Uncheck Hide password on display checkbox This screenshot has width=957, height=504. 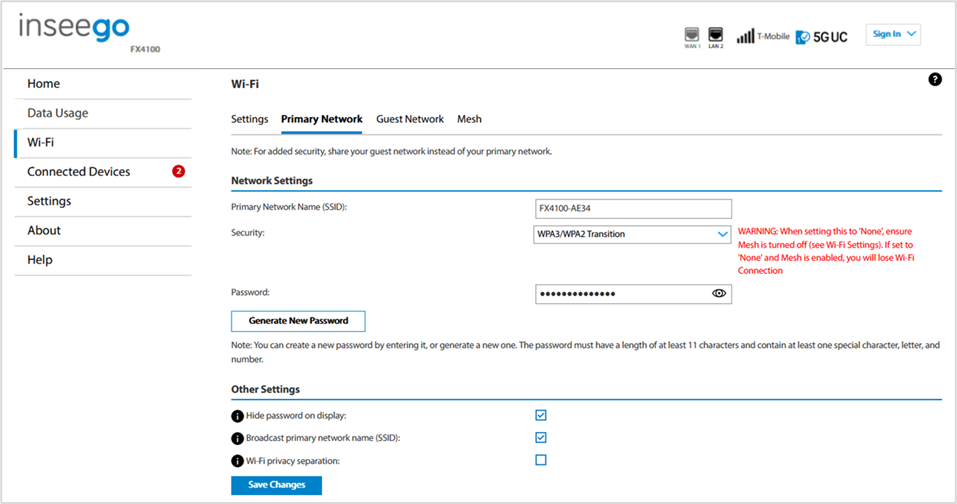(x=541, y=416)
